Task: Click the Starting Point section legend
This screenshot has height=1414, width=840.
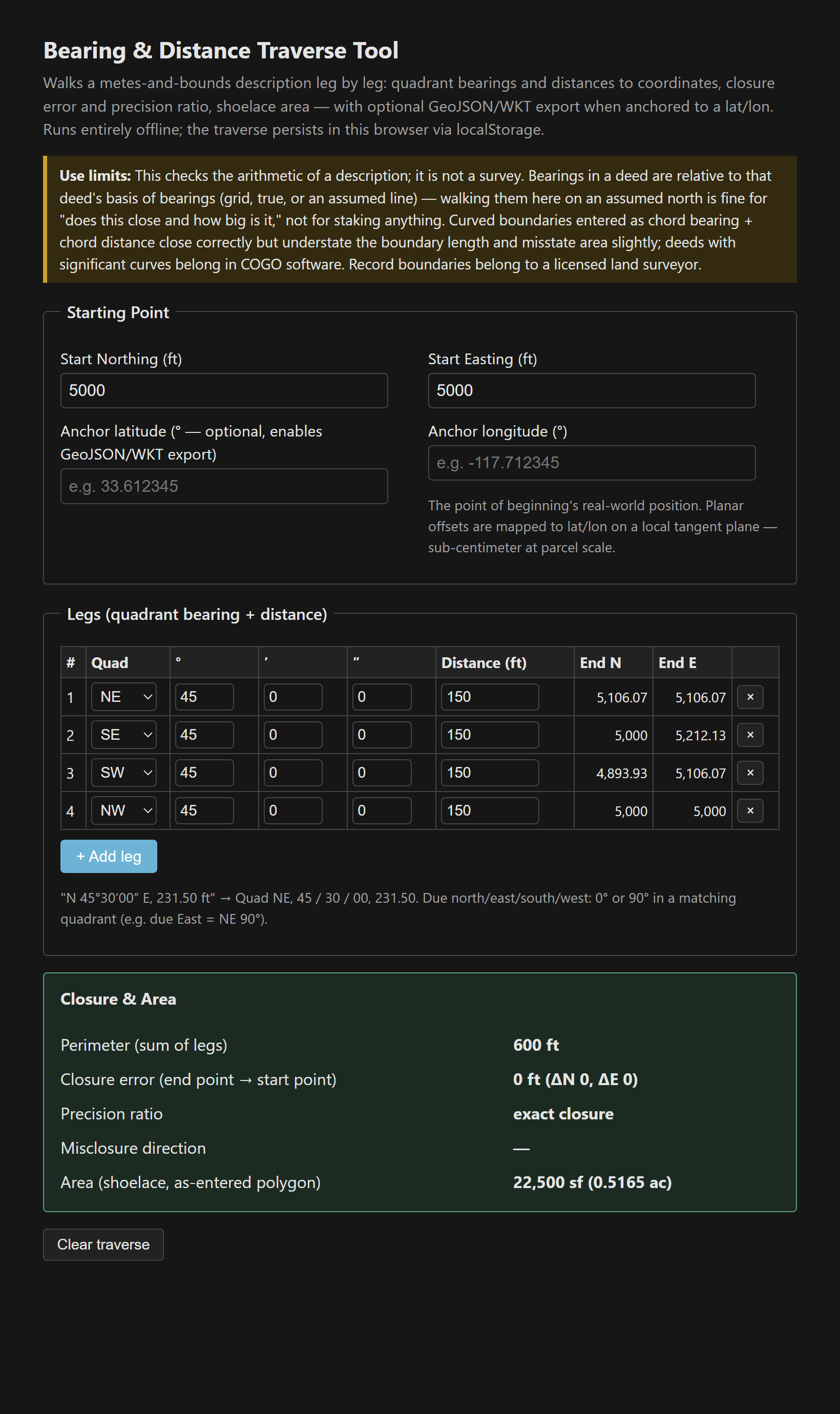Action: pyautogui.click(x=118, y=313)
